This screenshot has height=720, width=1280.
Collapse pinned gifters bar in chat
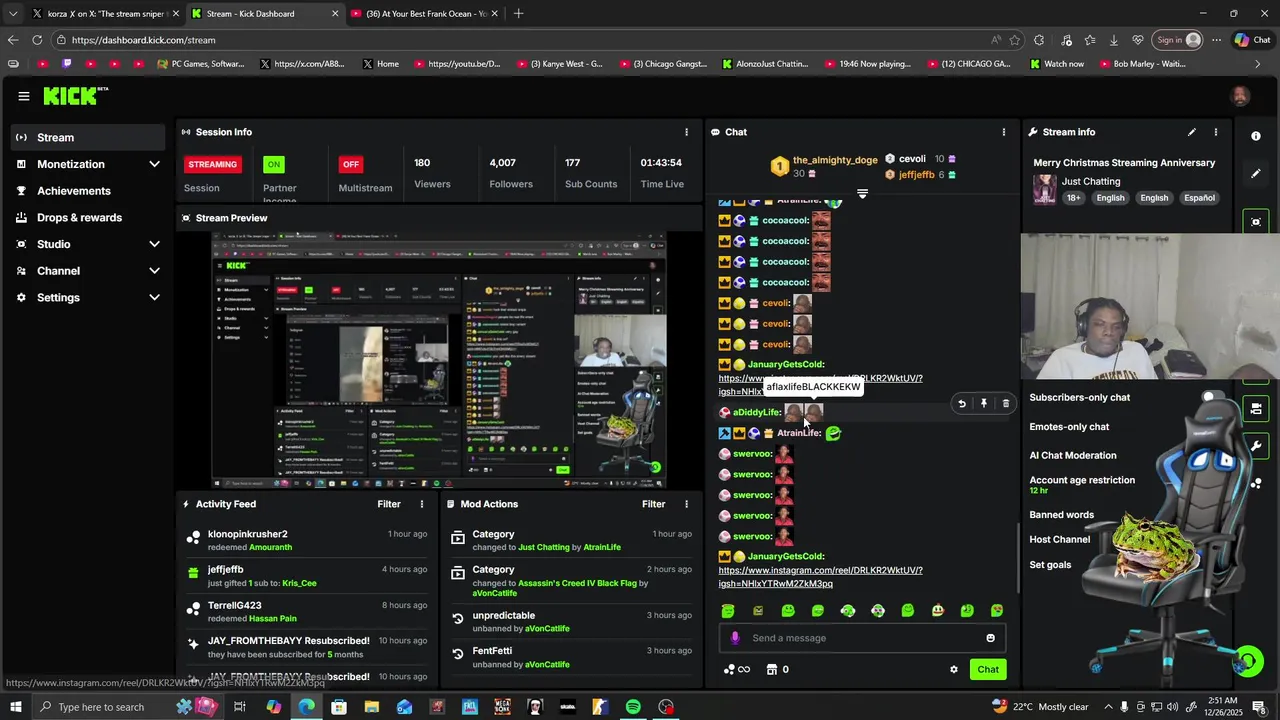pos(862,194)
